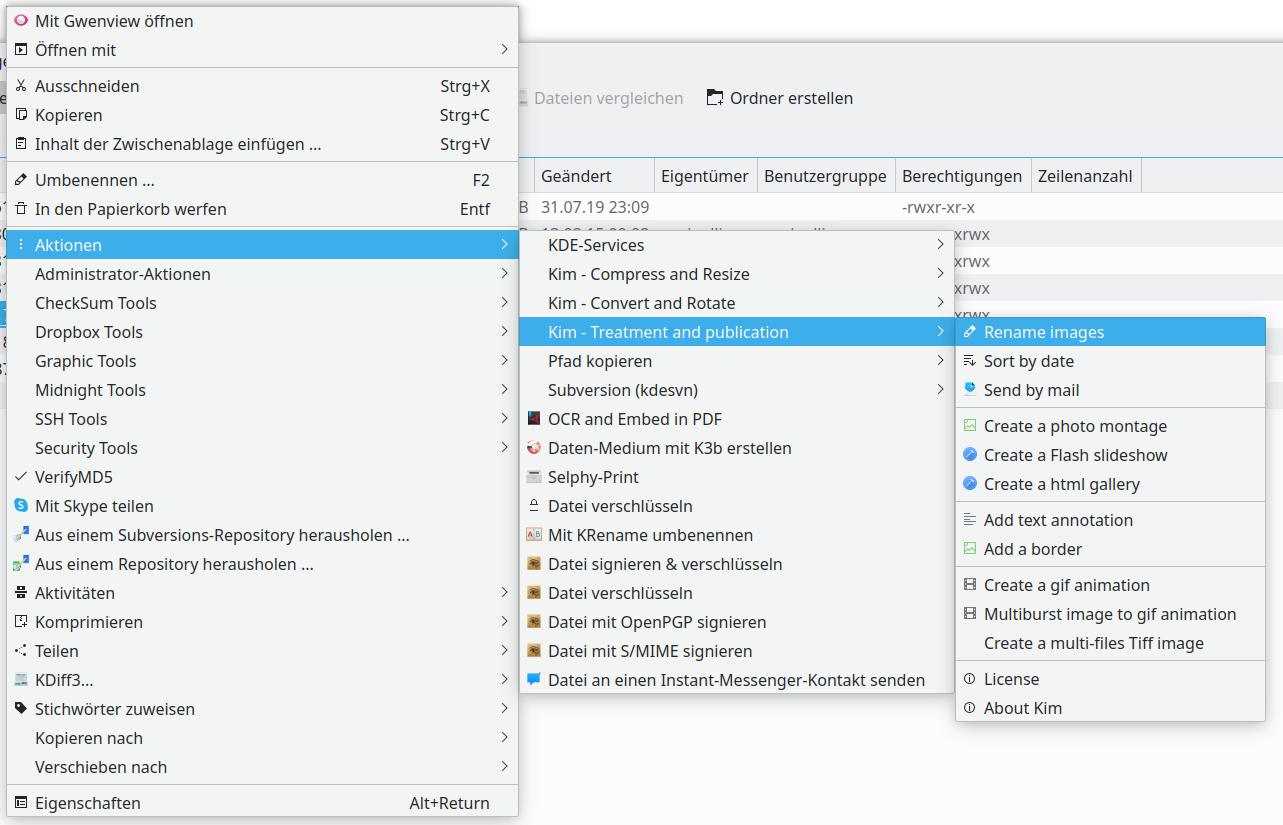Open the 'Verschieben nach' submenu
The image size is (1283, 825).
pyautogui.click(x=263, y=767)
